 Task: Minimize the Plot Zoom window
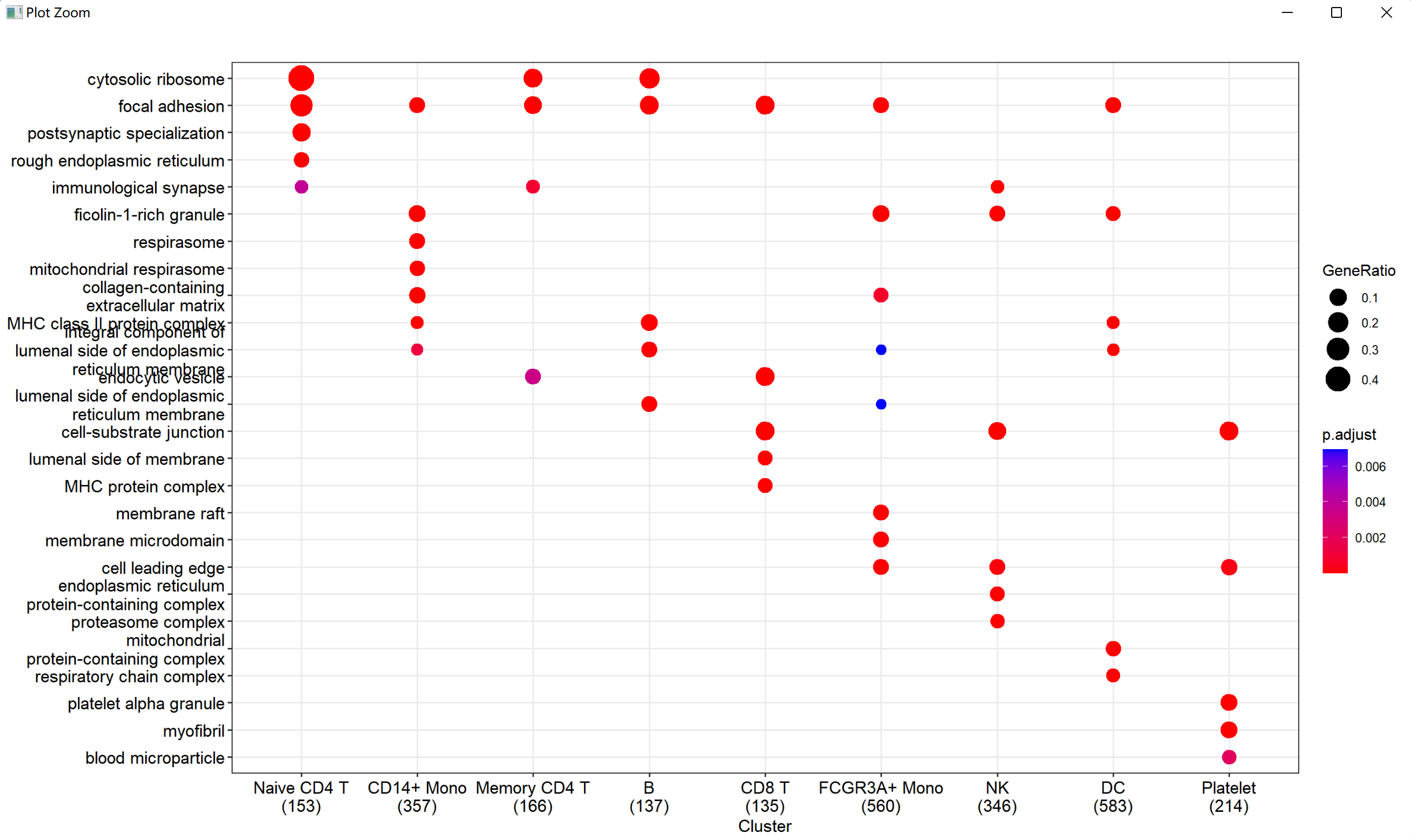[x=1287, y=12]
